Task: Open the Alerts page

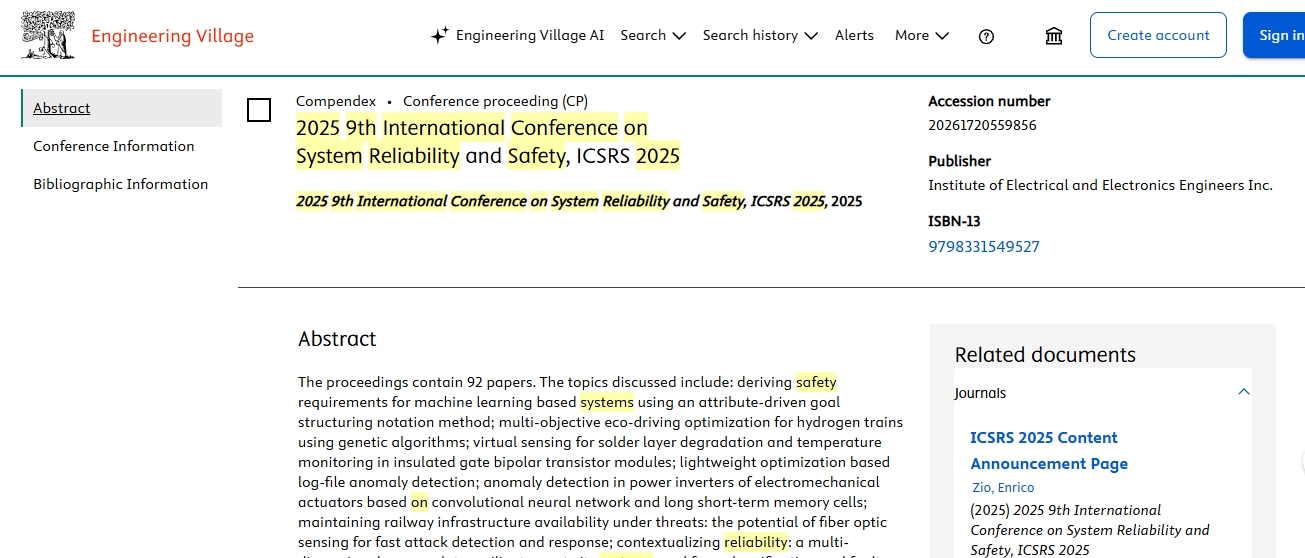Action: (854, 35)
